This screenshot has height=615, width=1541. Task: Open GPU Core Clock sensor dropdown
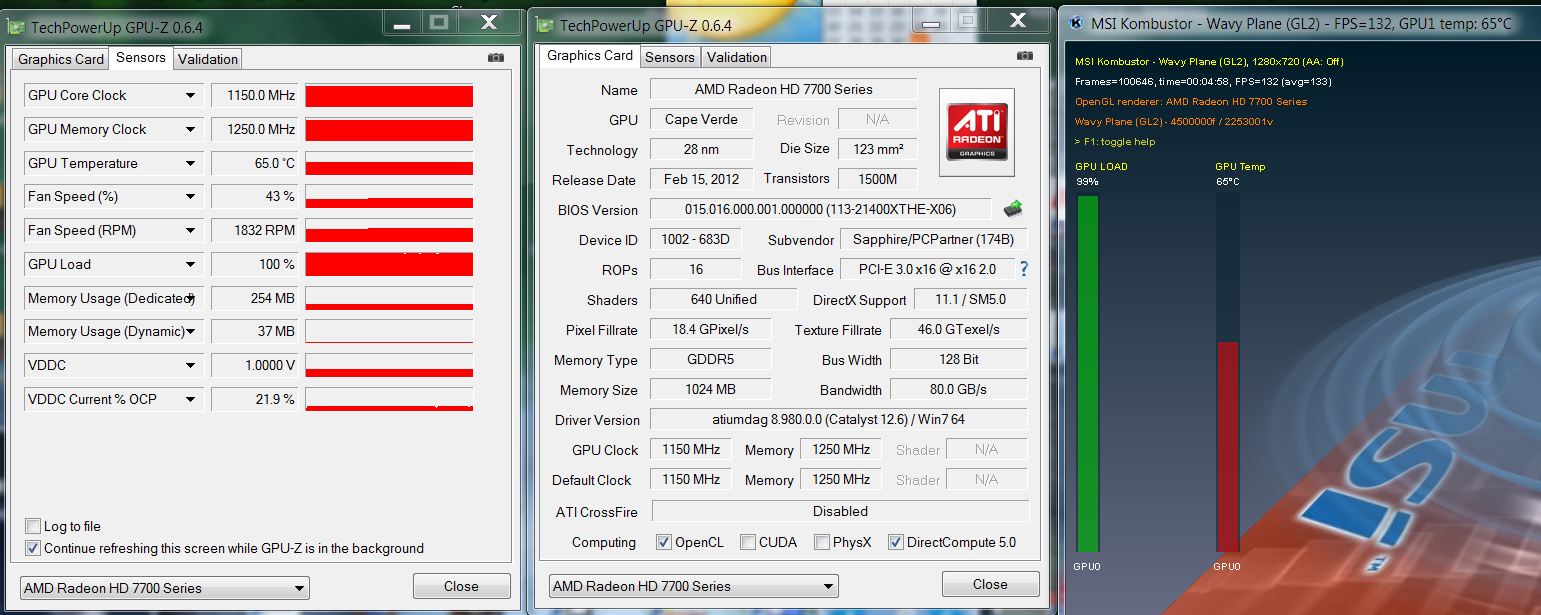point(190,96)
